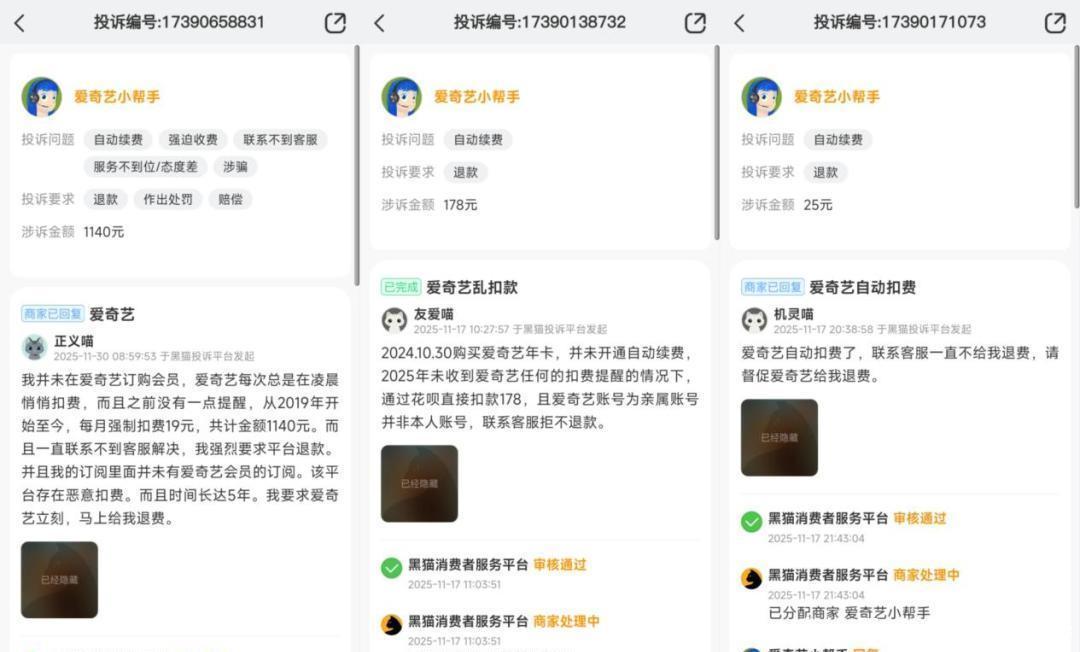Tap 正义喵 user avatar
The height and width of the screenshot is (652, 1080).
34,348
